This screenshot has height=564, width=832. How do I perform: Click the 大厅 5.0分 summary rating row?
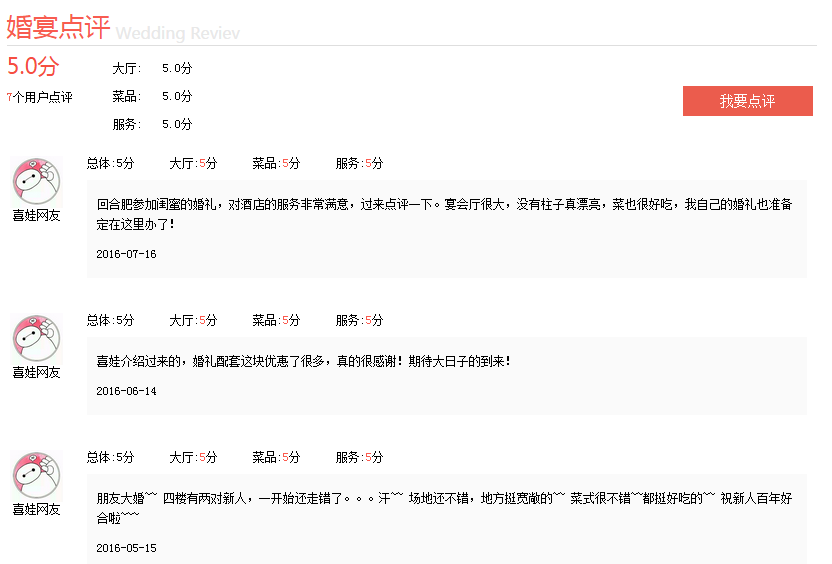152,69
